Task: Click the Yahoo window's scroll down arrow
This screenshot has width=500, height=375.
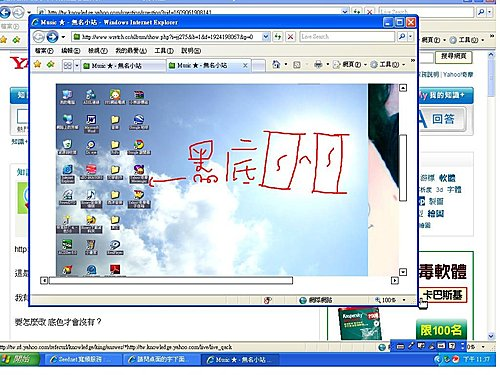Action: [491, 336]
